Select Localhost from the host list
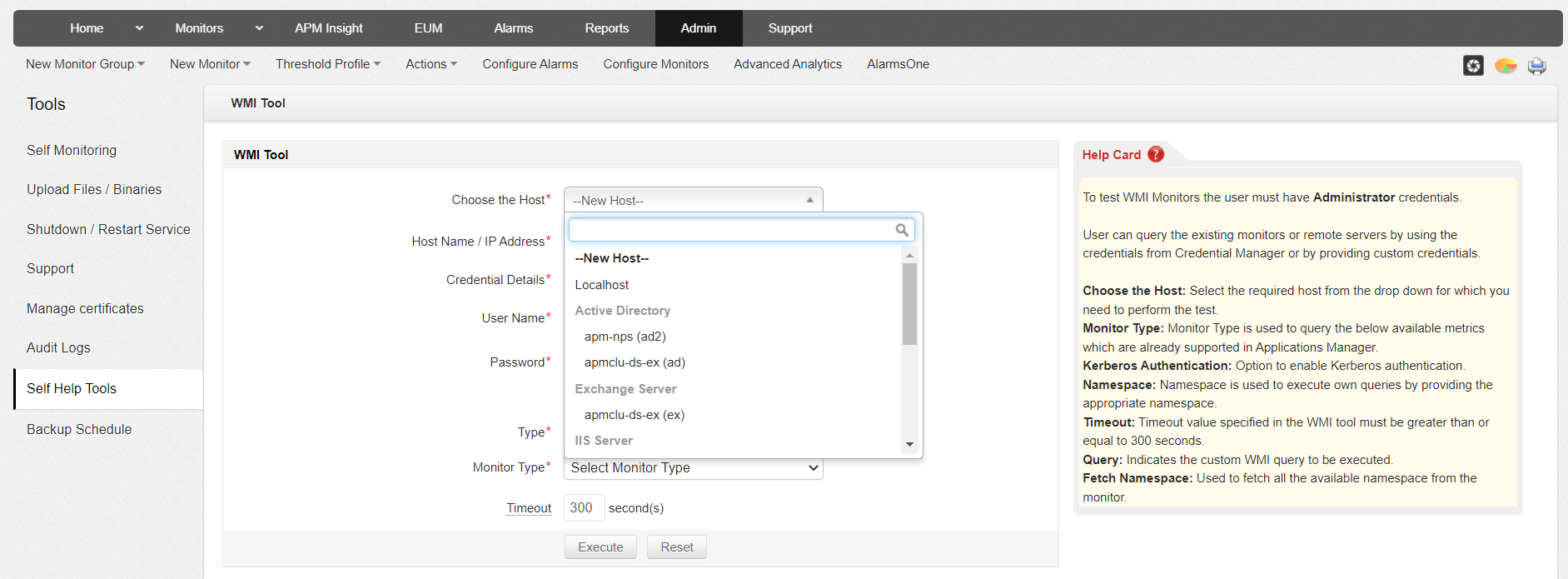The image size is (1568, 579). (x=602, y=285)
